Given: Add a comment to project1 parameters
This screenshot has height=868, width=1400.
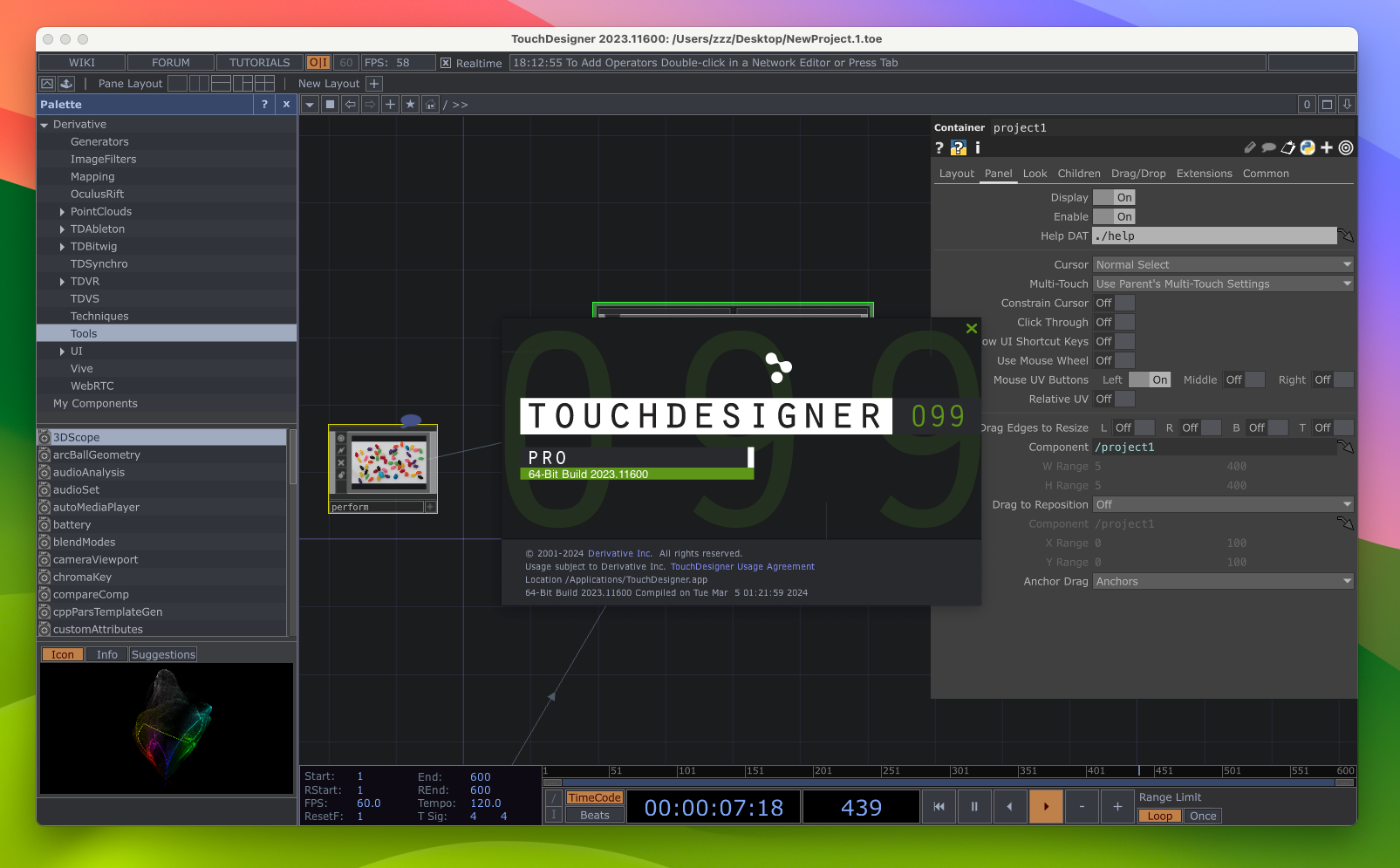Looking at the screenshot, I should tap(1268, 147).
